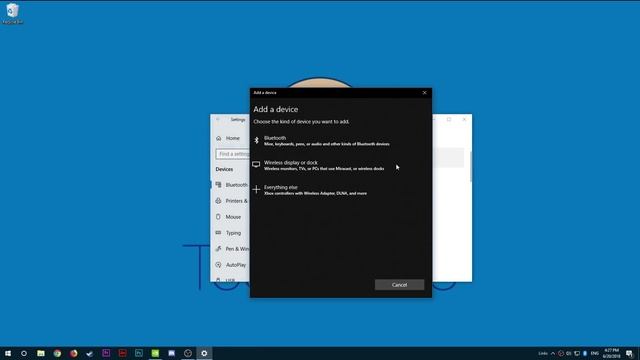The height and width of the screenshot is (360, 640).
Task: Click the Find a setting search box
Action: click(x=233, y=154)
